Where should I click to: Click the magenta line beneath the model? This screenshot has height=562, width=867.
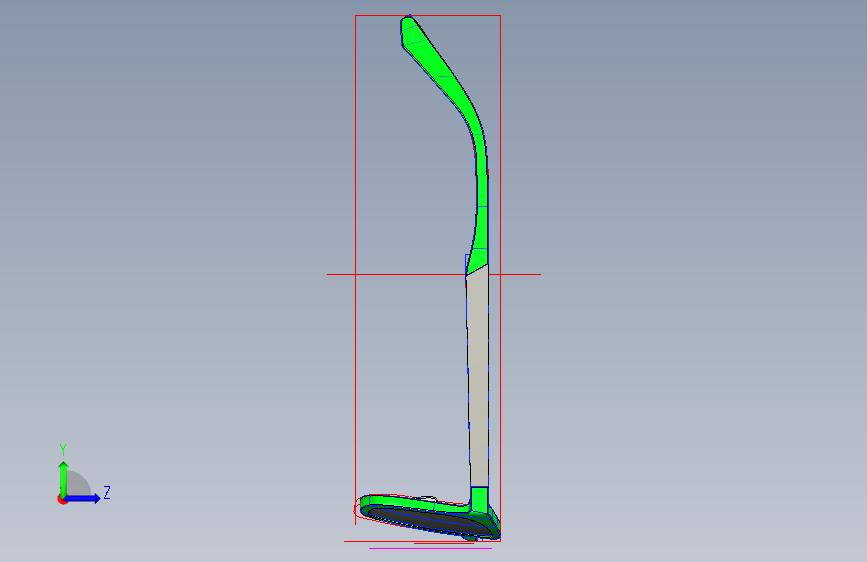coord(430,549)
